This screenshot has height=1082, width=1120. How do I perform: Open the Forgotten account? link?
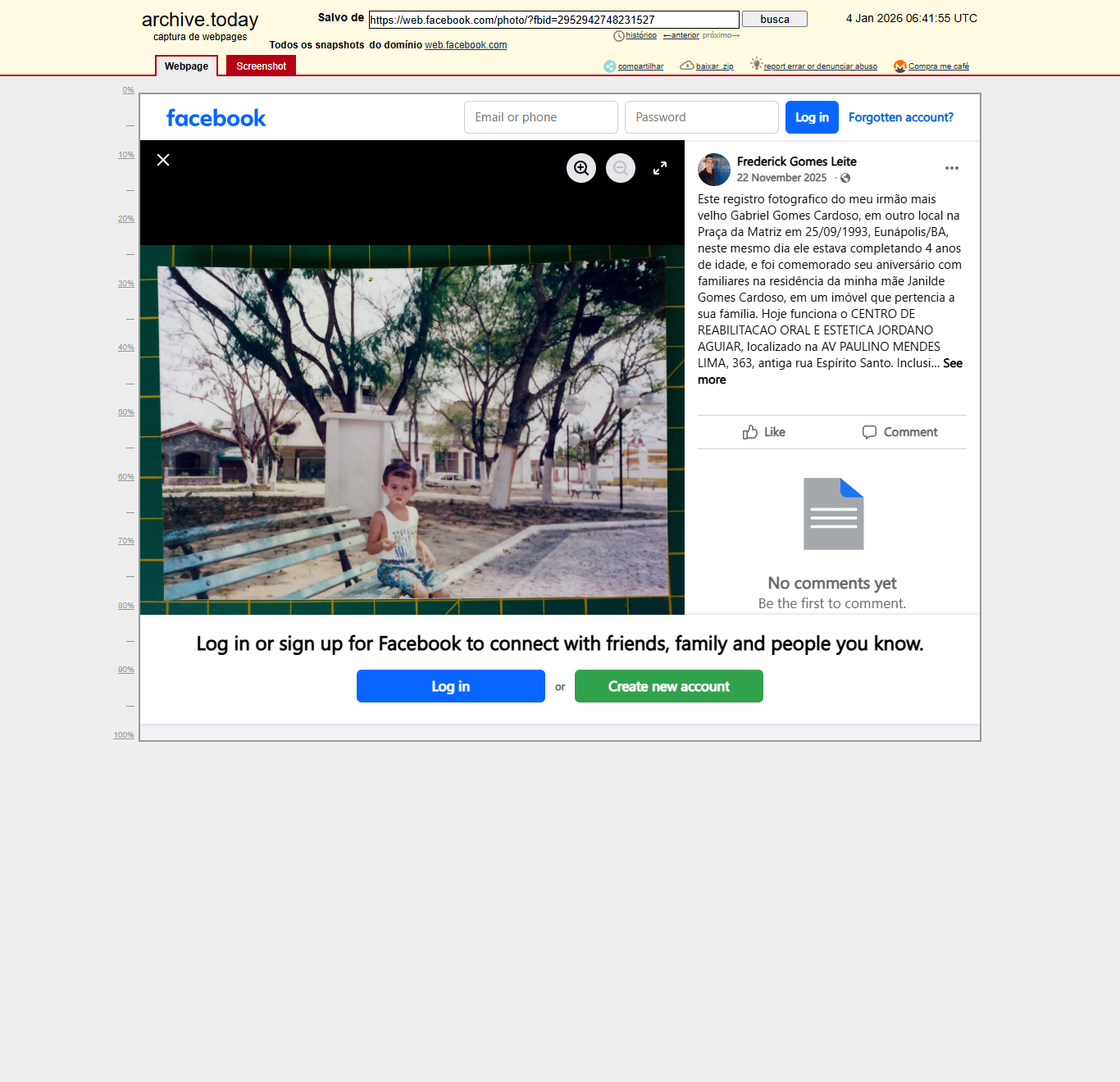coord(901,117)
